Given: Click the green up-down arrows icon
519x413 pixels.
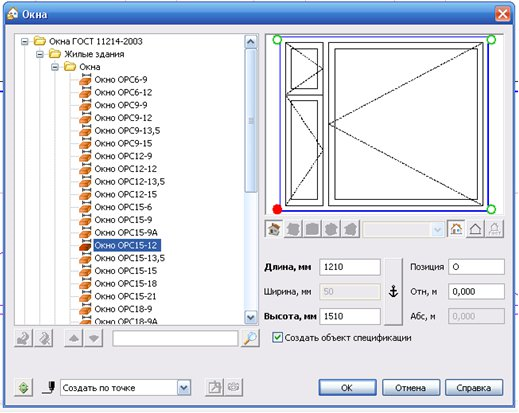Looking at the screenshot, I should 24,388.
